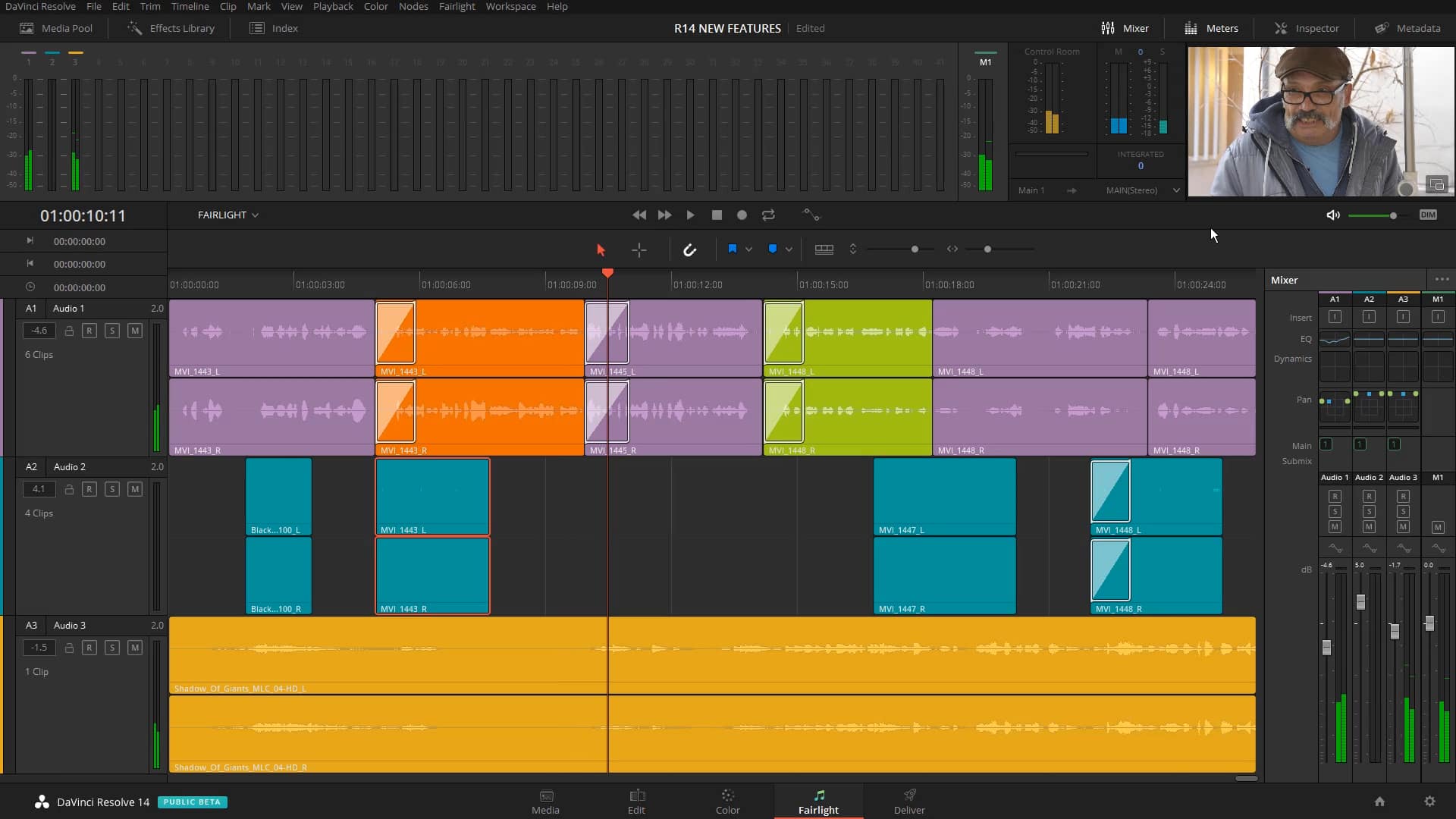Click the playhead marker on the ruler
Screen dimensions: 1456x819
tap(607, 272)
